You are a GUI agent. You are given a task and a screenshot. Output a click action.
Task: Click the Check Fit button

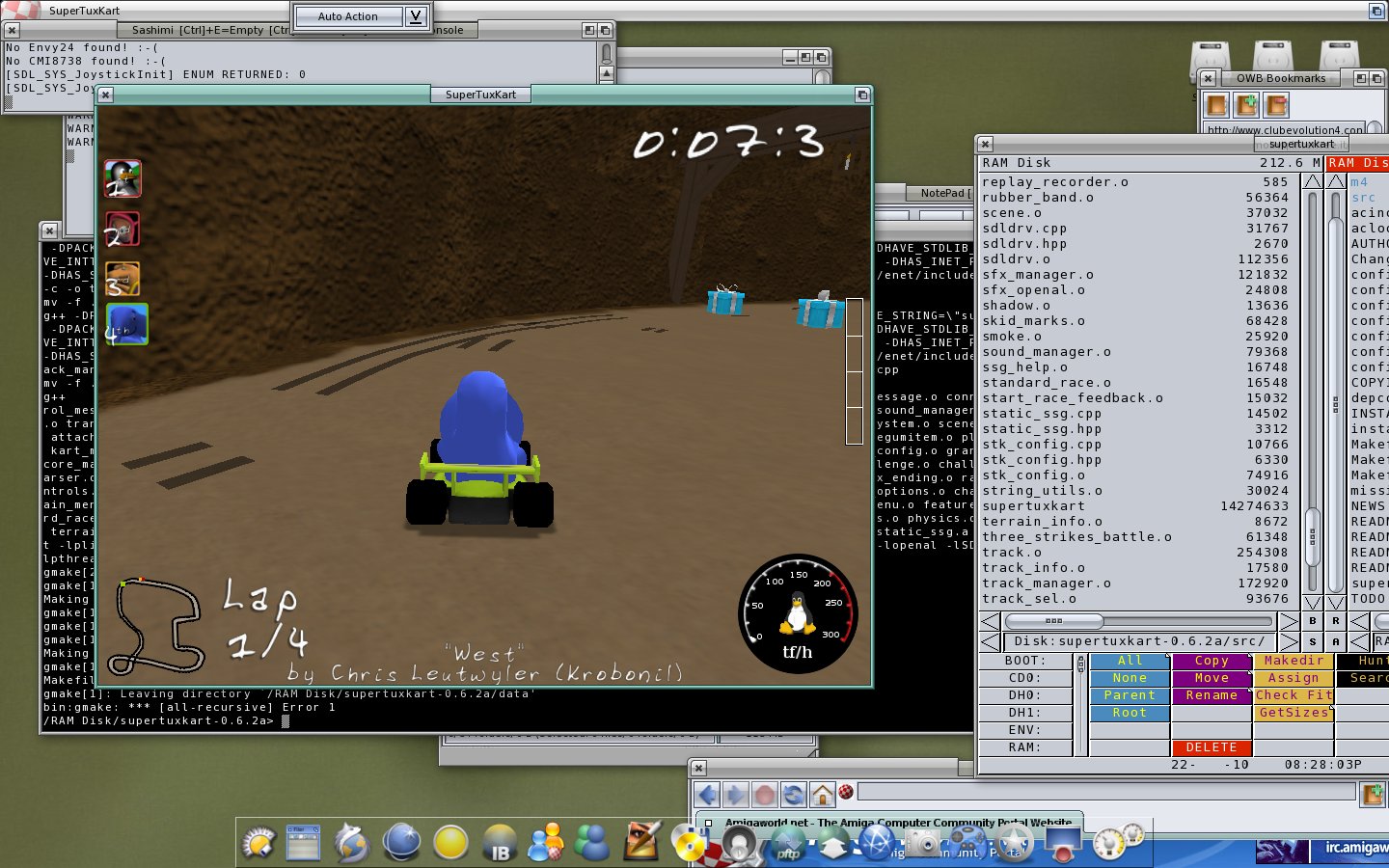pos(1294,695)
